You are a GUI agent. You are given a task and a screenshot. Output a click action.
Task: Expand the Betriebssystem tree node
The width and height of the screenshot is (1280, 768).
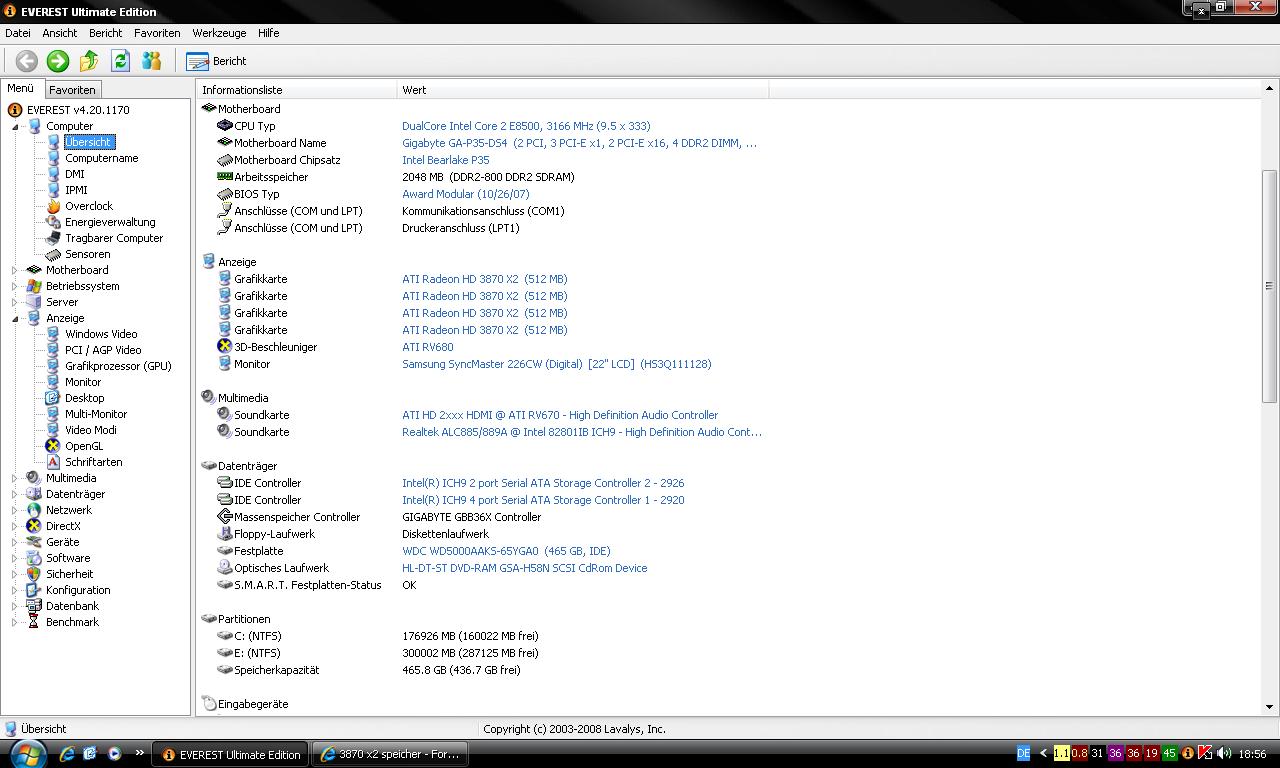tap(15, 286)
